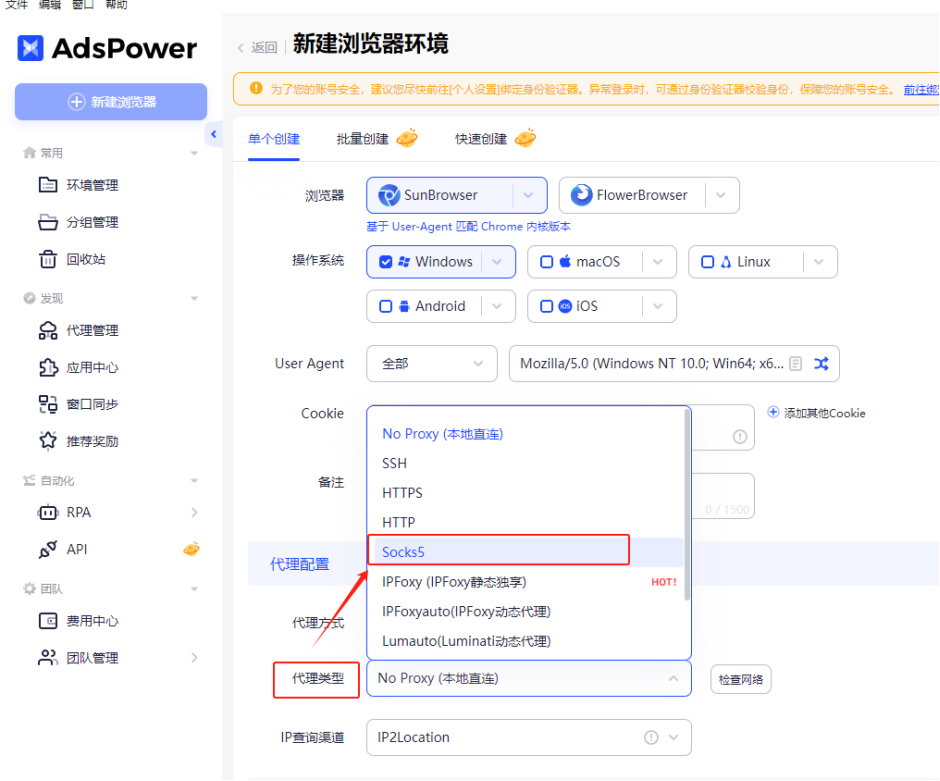Open 分组管理 folder icon
940x781 pixels.
[x=48, y=222]
